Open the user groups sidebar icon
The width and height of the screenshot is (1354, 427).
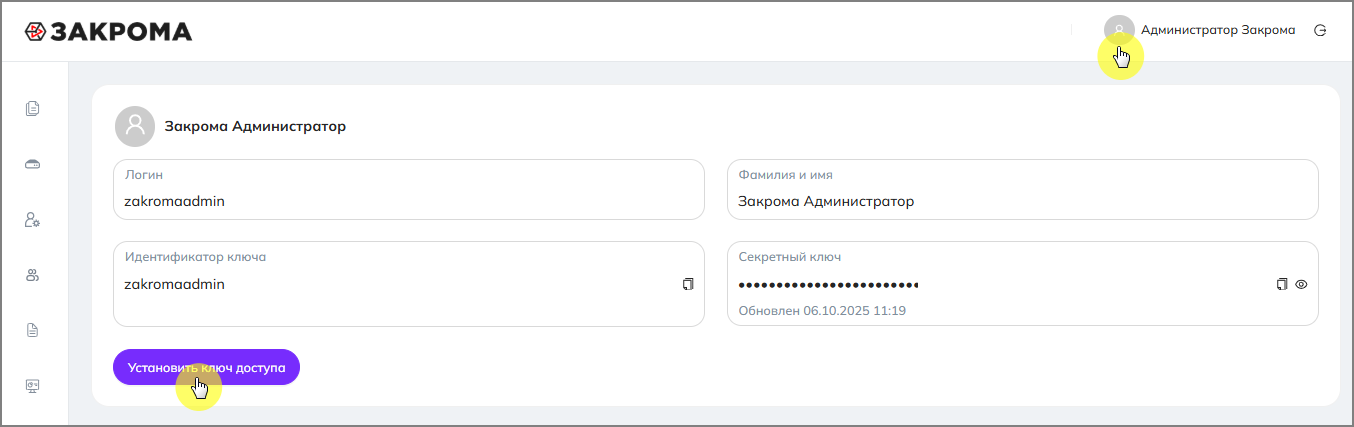(x=33, y=275)
